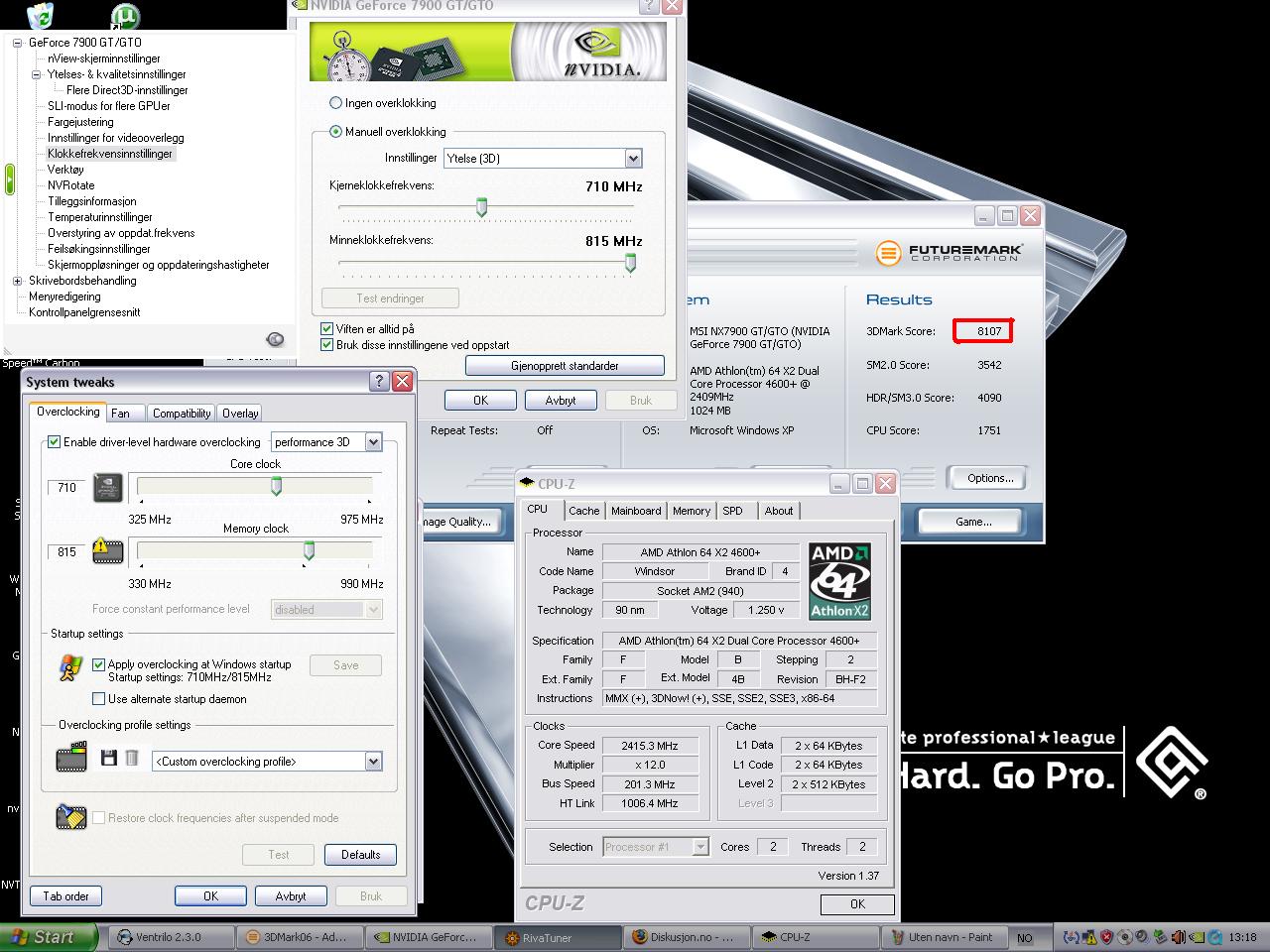Click the Minneklokkefrekvens slider handle
This screenshot has width=1270, height=952.
click(630, 263)
